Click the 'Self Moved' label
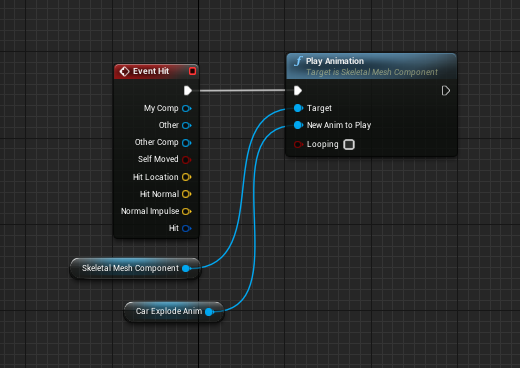This screenshot has height=368, width=520. [158, 159]
